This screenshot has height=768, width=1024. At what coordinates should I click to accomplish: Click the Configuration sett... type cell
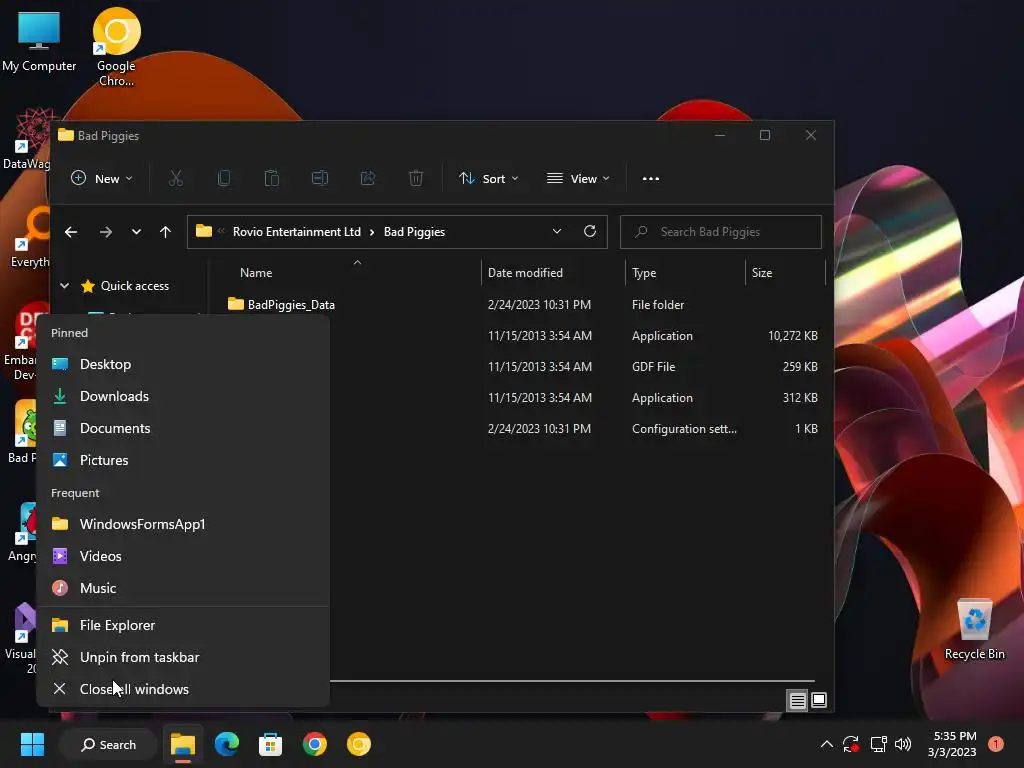(x=684, y=429)
